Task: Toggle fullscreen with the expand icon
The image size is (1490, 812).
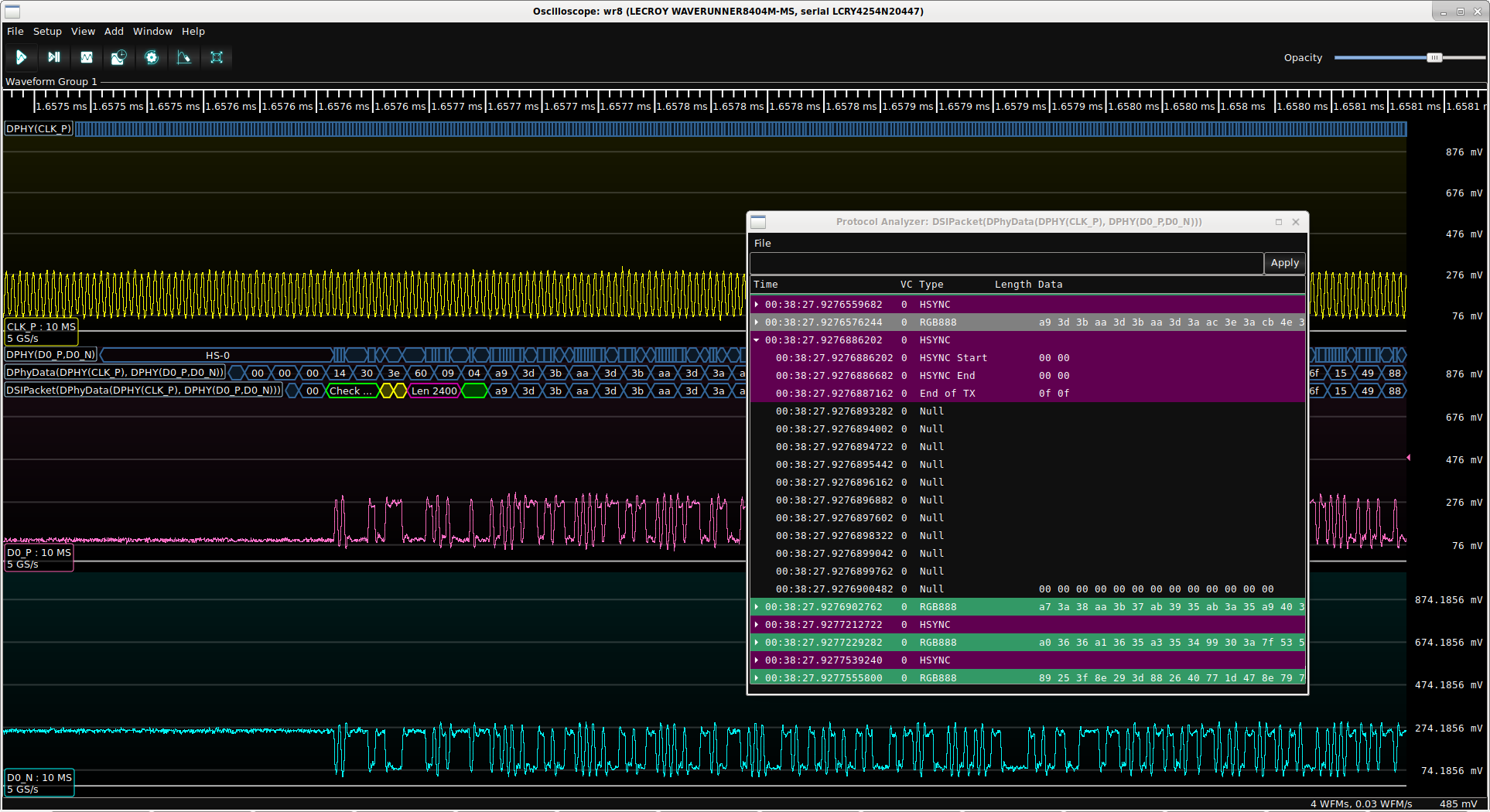Action: pyautogui.click(x=217, y=57)
